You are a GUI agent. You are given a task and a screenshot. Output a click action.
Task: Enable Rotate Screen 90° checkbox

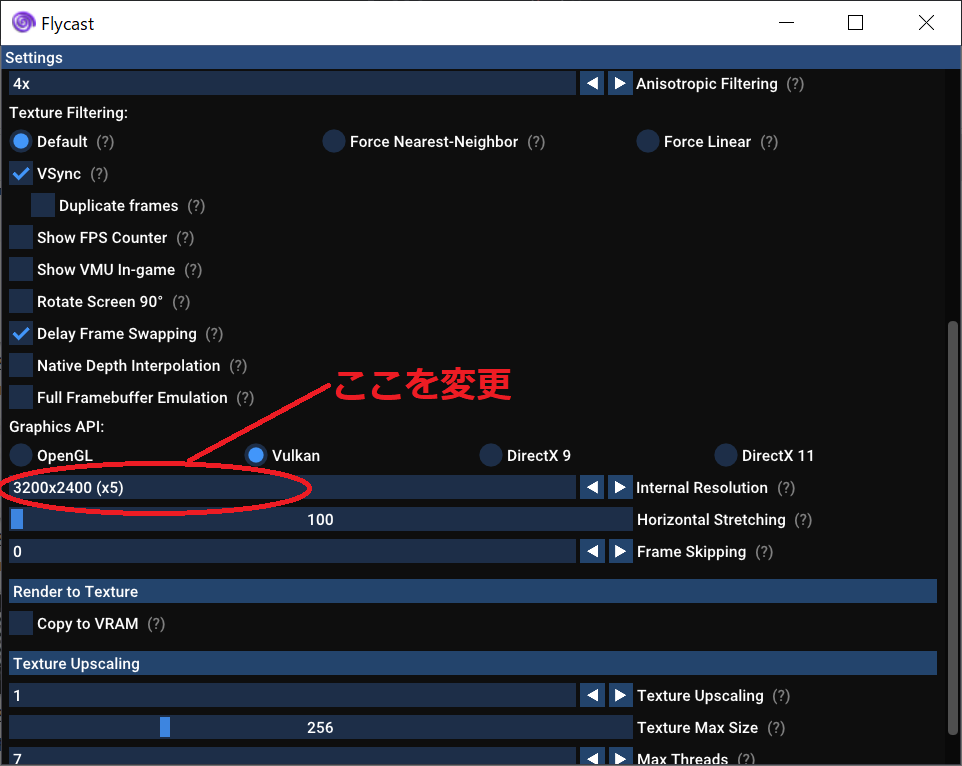[21, 301]
